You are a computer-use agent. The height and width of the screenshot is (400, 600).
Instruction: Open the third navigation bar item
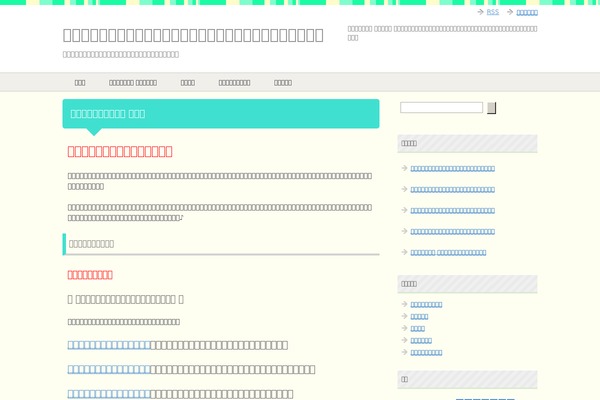click(x=188, y=83)
